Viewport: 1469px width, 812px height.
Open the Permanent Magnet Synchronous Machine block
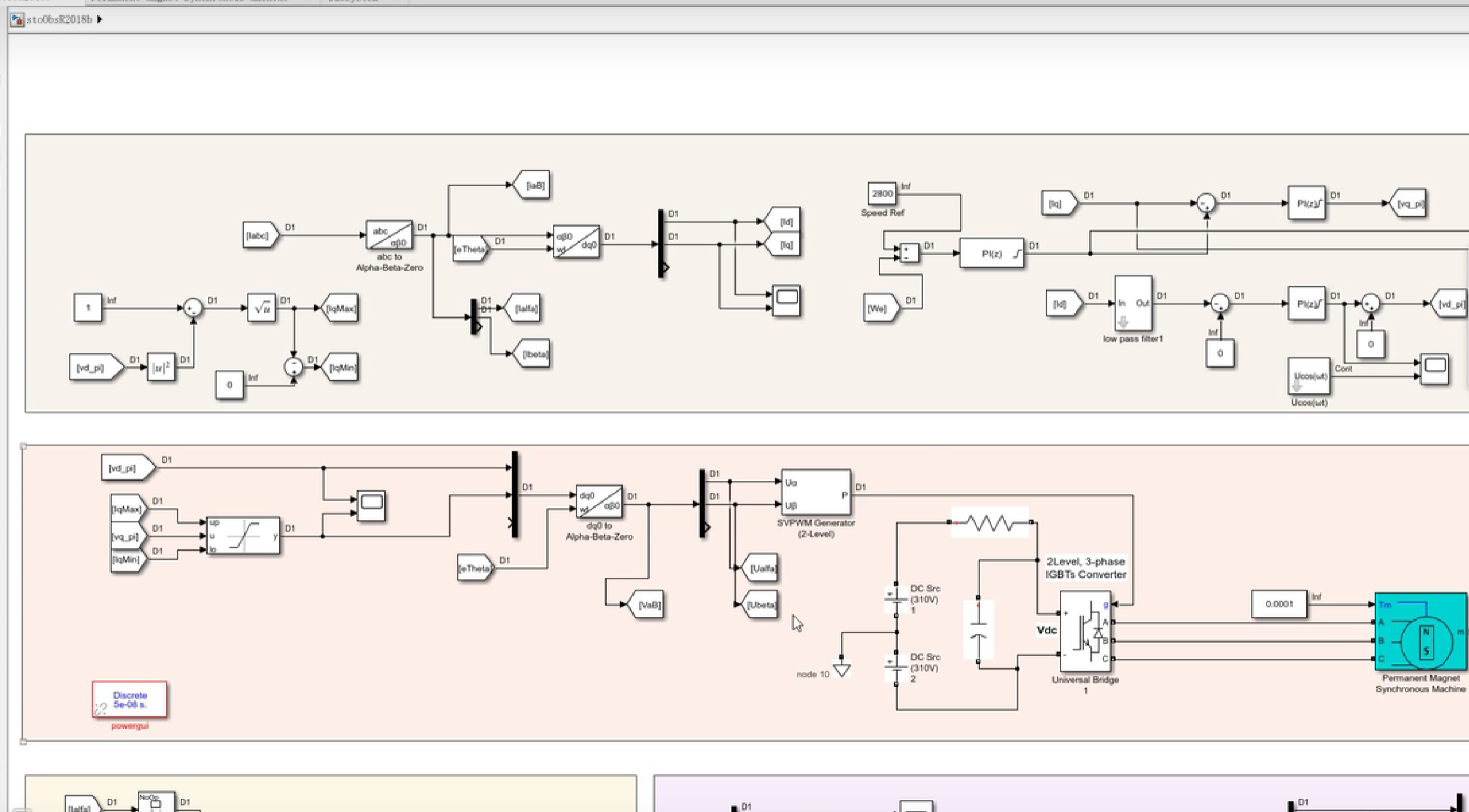click(1420, 632)
